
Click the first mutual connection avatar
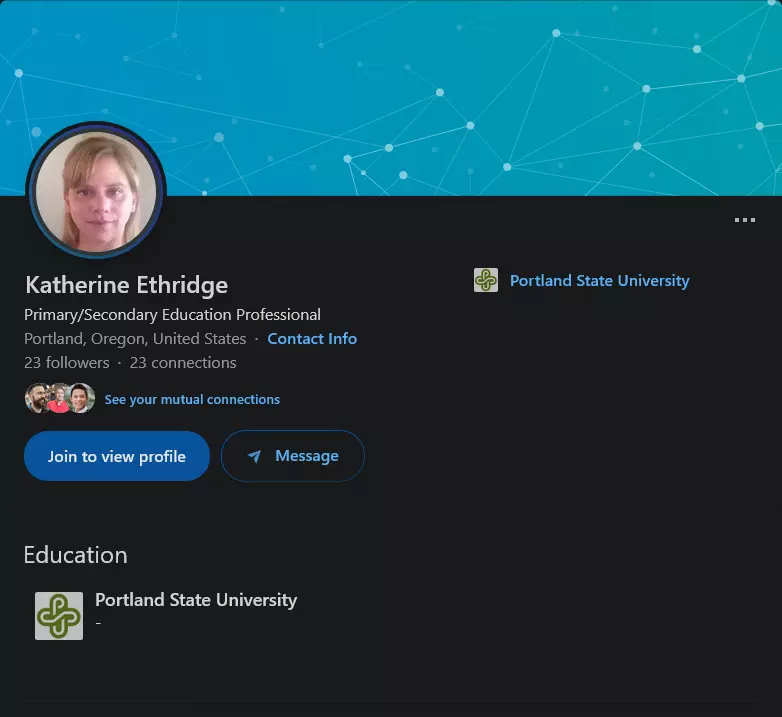click(37, 399)
